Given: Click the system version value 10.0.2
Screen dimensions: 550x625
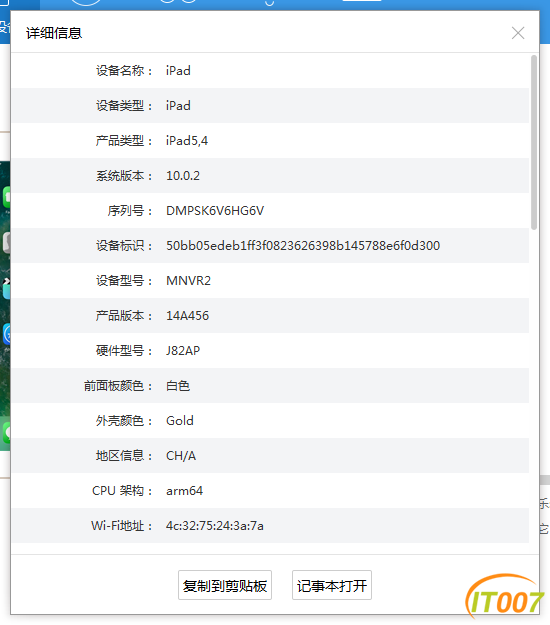Looking at the screenshot, I should (x=183, y=176).
